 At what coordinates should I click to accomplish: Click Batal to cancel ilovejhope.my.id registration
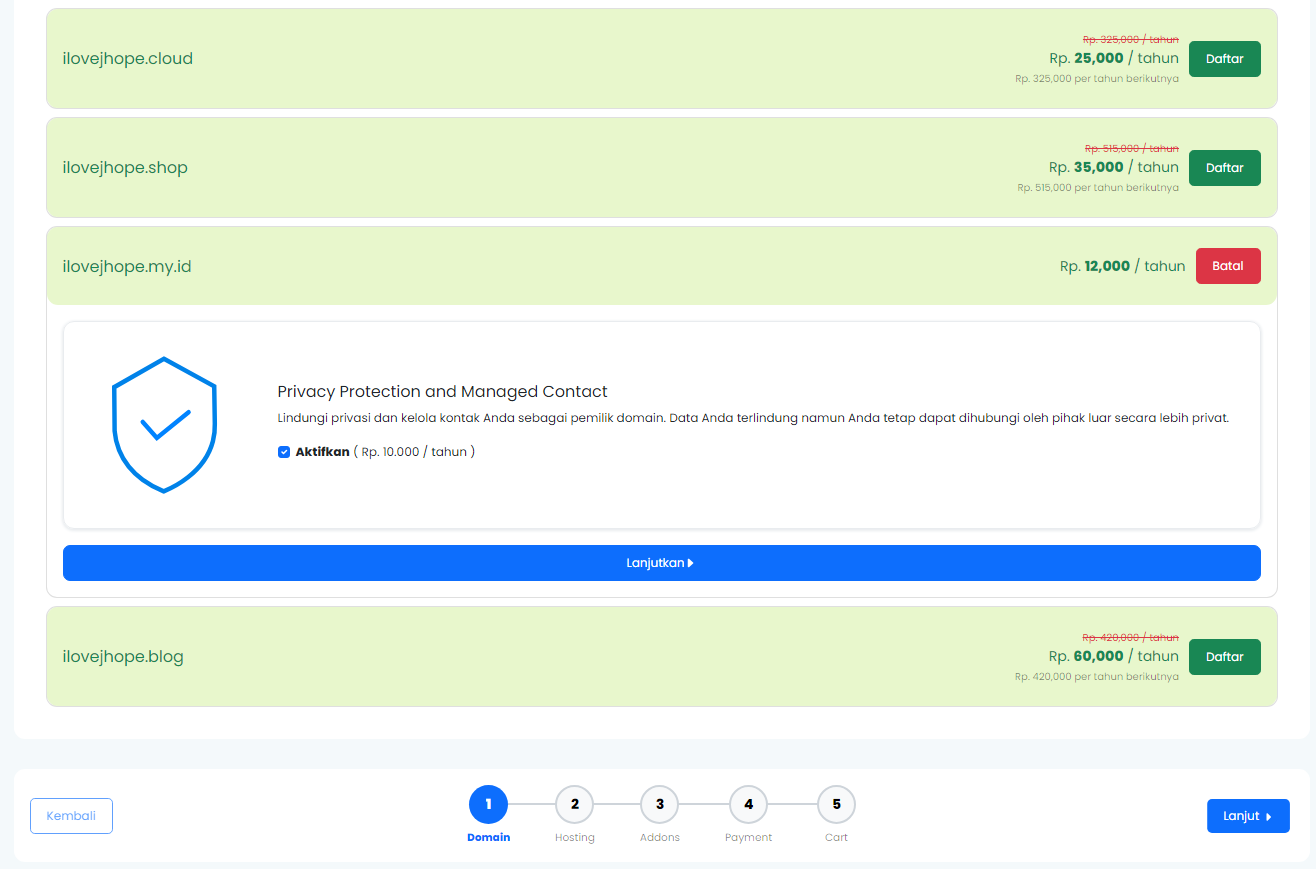[x=1228, y=265]
